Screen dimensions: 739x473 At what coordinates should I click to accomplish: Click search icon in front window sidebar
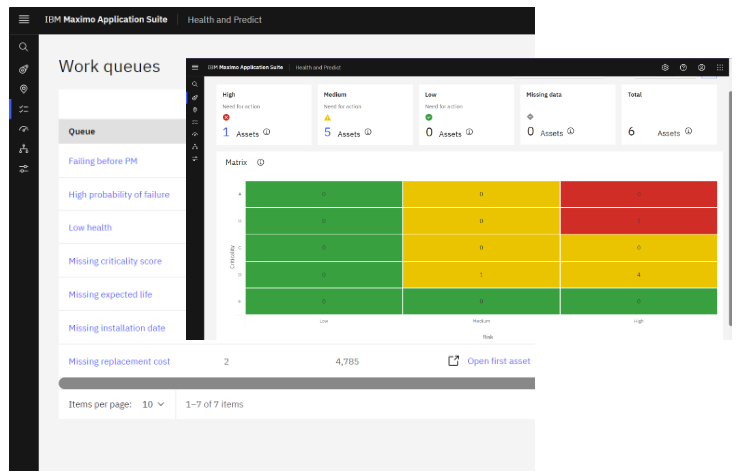[195, 84]
